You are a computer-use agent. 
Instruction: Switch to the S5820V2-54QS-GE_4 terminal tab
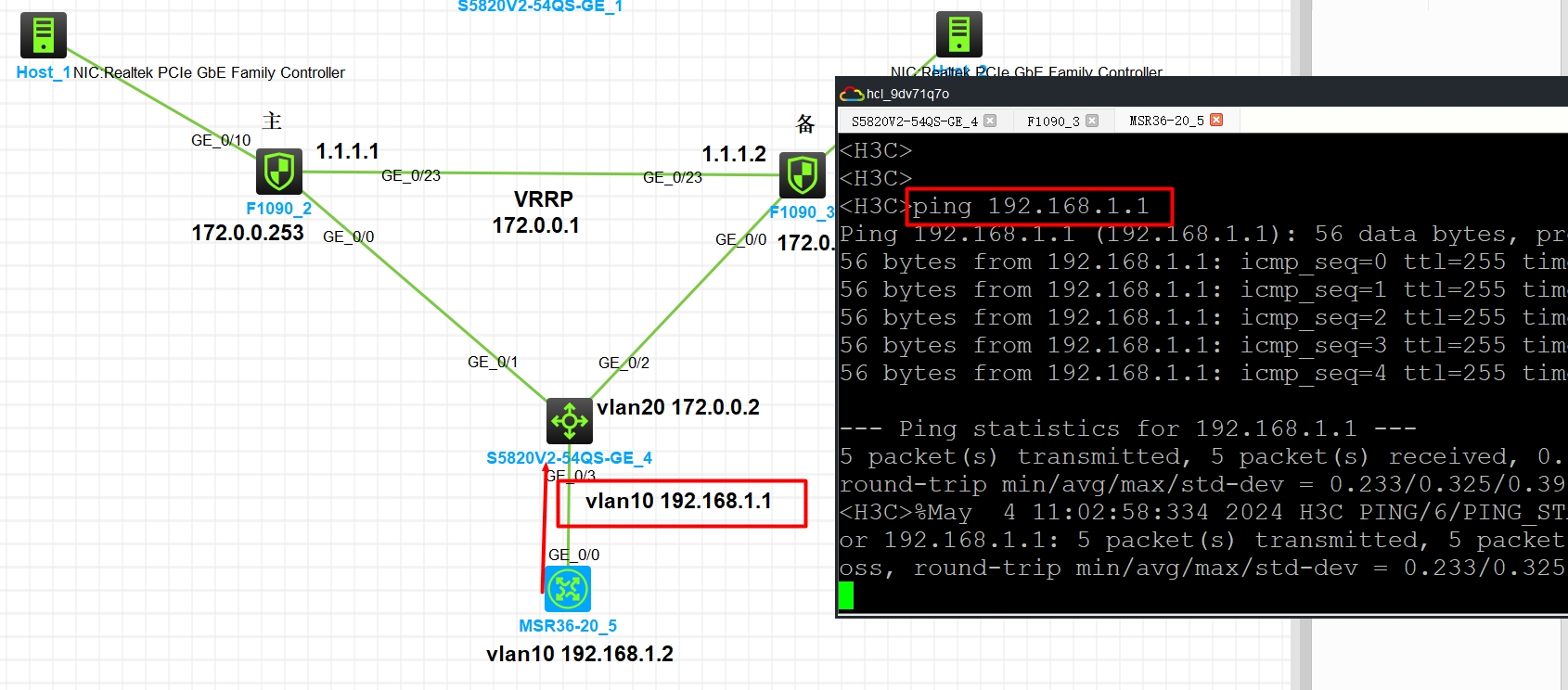pyautogui.click(x=915, y=121)
